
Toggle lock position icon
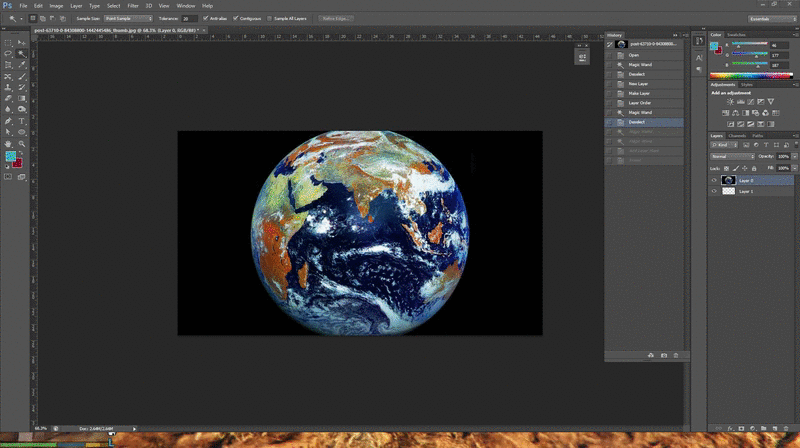(745, 168)
